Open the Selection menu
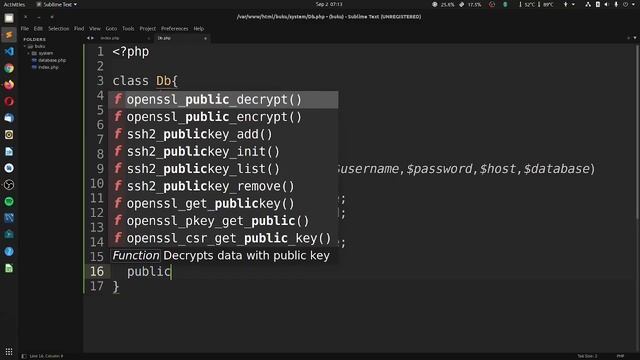Viewport: 640px width, 360px height. (x=59, y=29)
